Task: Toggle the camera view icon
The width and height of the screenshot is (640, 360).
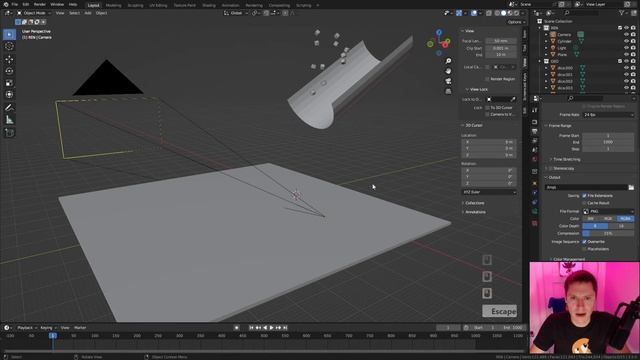Action: coord(448,81)
